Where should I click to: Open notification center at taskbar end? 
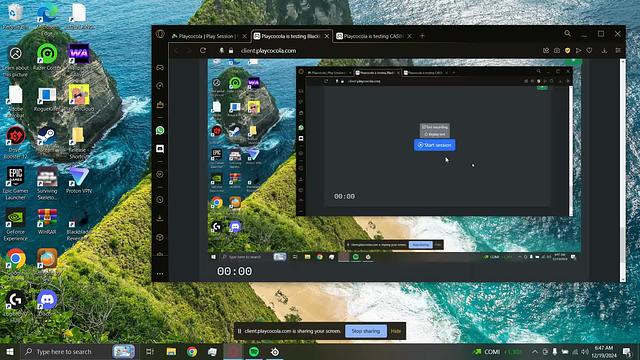click(x=627, y=351)
